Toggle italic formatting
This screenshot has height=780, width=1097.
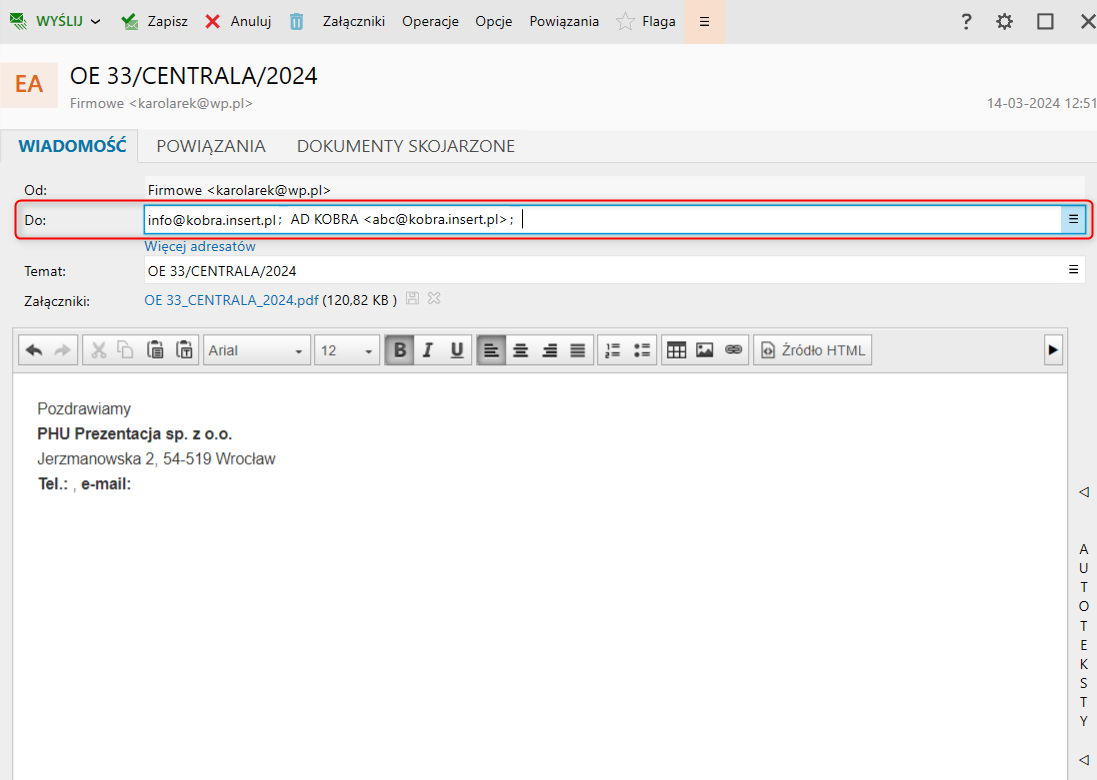[428, 350]
